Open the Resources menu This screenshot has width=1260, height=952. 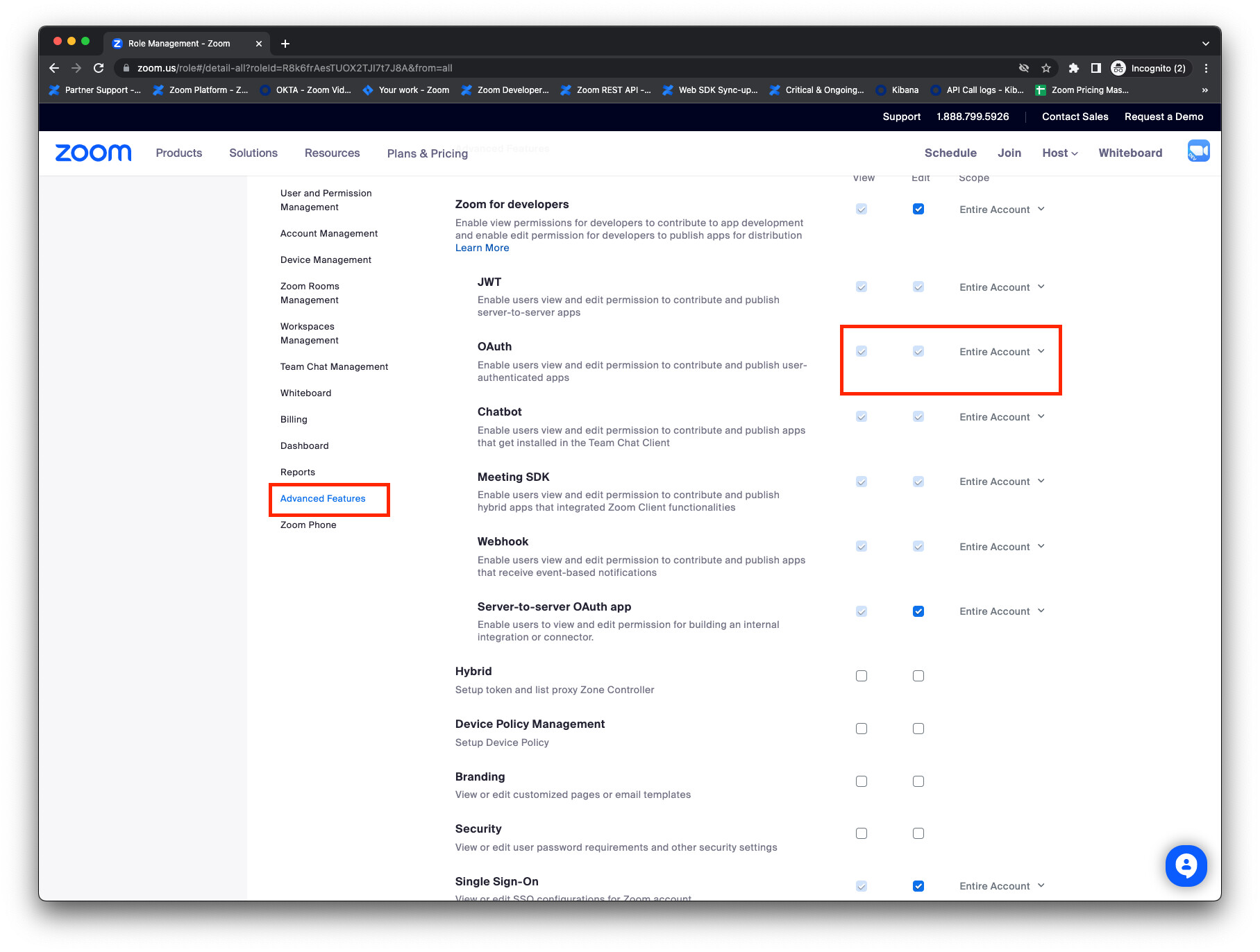pyautogui.click(x=332, y=153)
